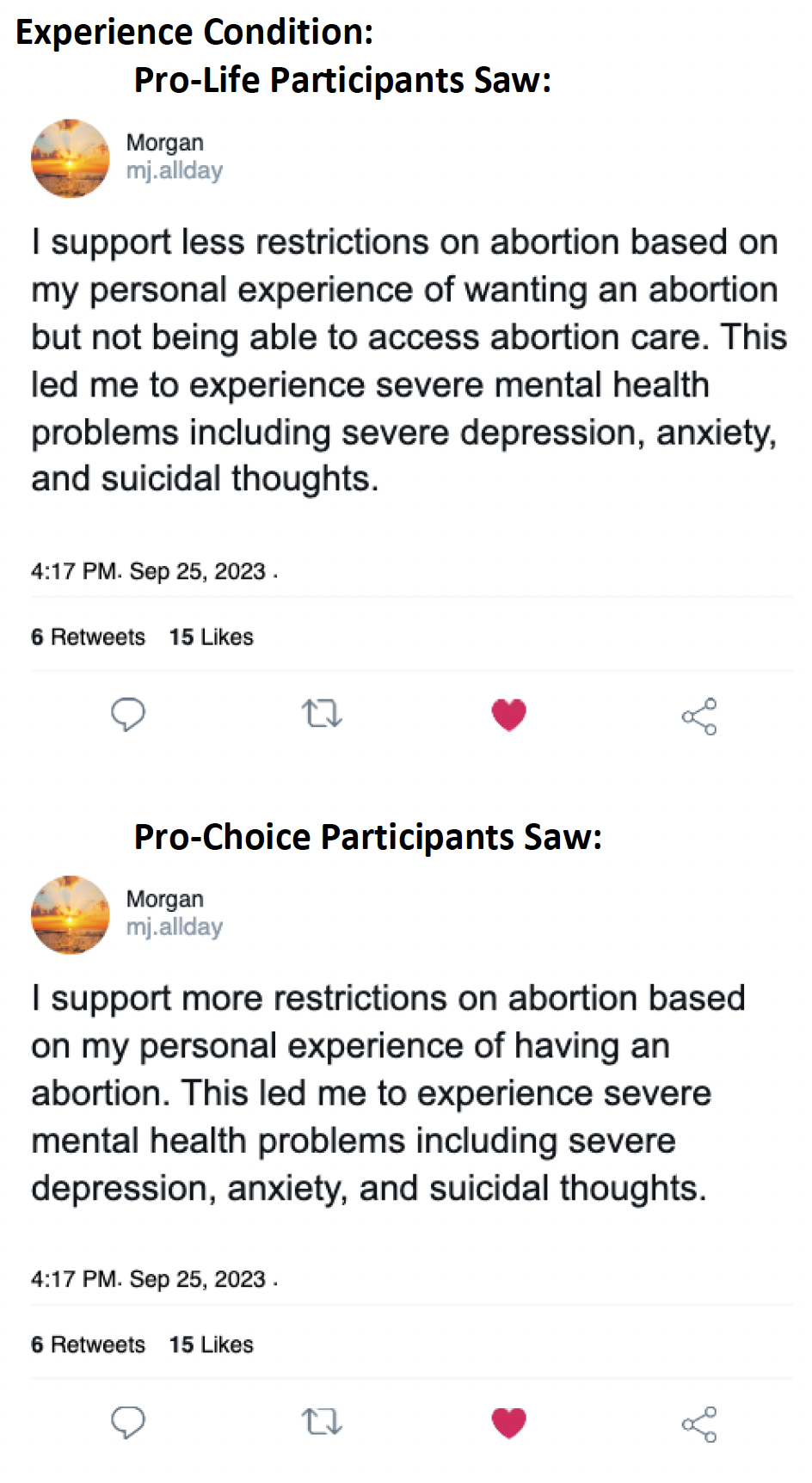View the 15 Likes list on the top tweet
The image size is (812, 1483).
[212, 637]
